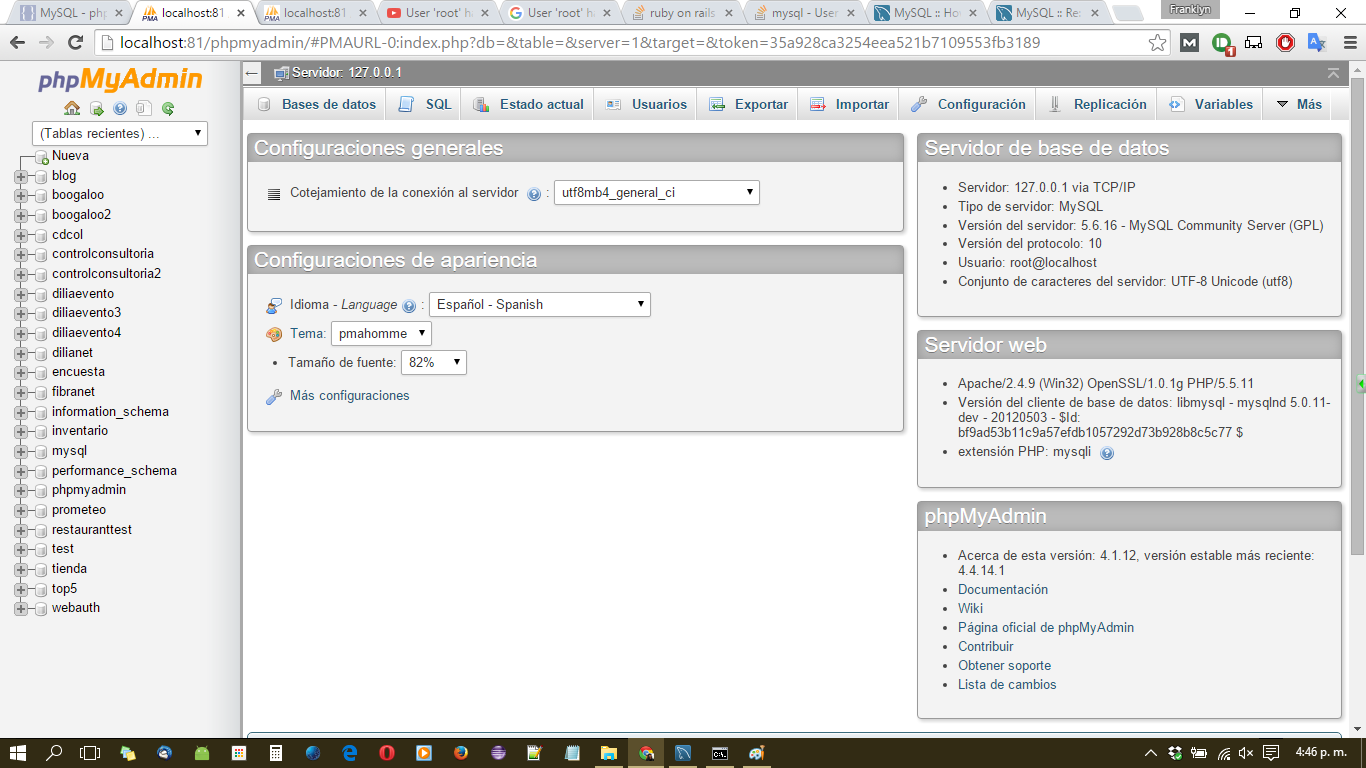Screen dimensions: 1366x768
Task: Reload the navigation panel with green refresh icon
Action: coord(168,108)
